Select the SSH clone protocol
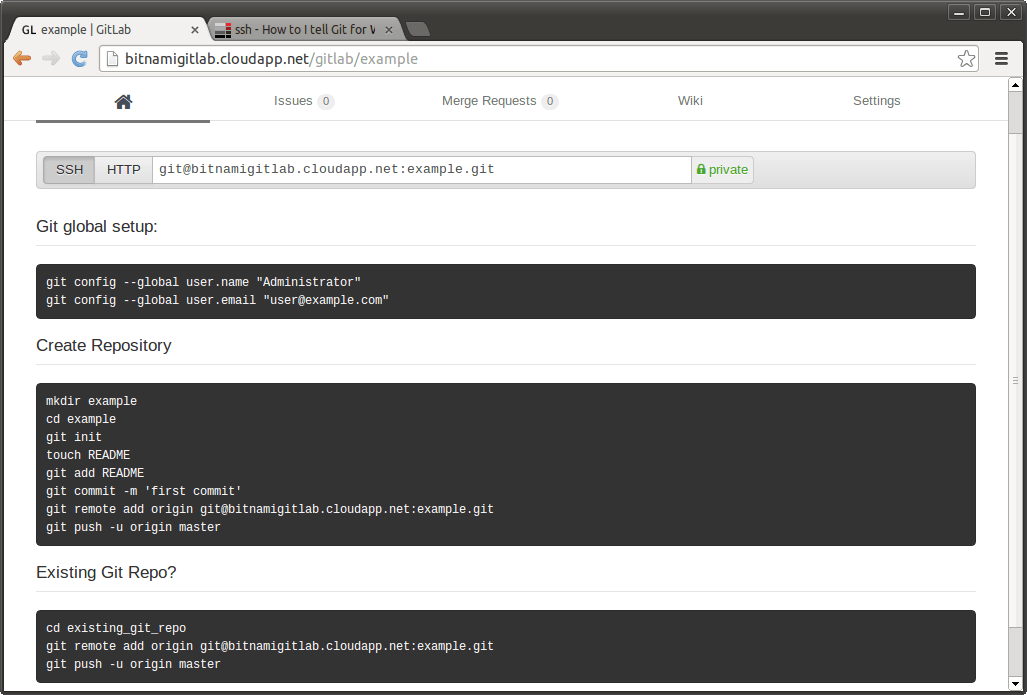This screenshot has height=695, width=1027. pos(68,169)
